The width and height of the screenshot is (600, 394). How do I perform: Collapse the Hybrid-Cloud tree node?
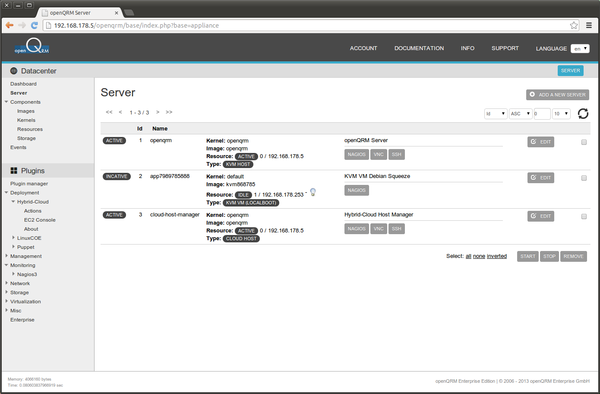[x=13, y=201]
